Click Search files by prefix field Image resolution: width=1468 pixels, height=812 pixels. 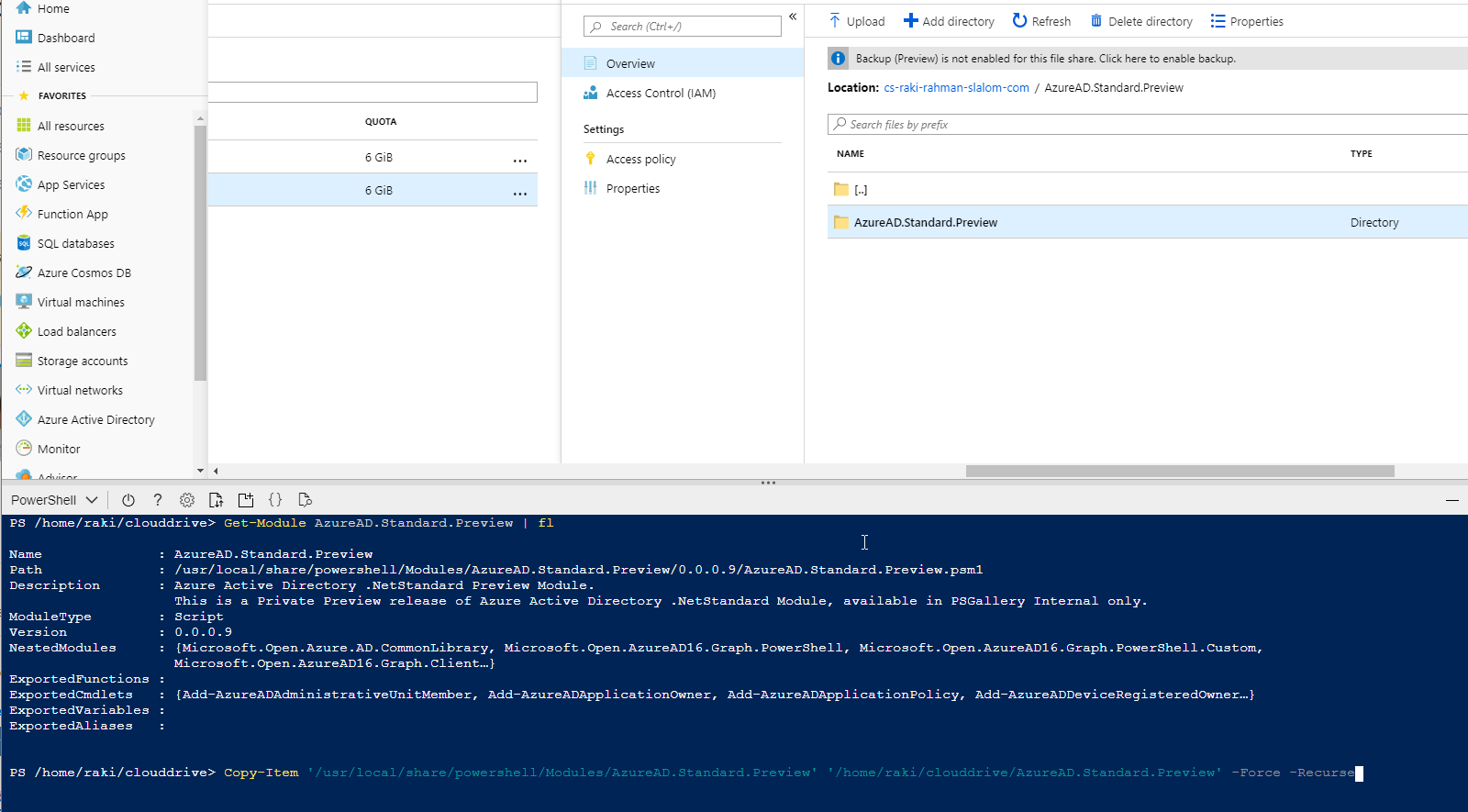pos(1148,124)
